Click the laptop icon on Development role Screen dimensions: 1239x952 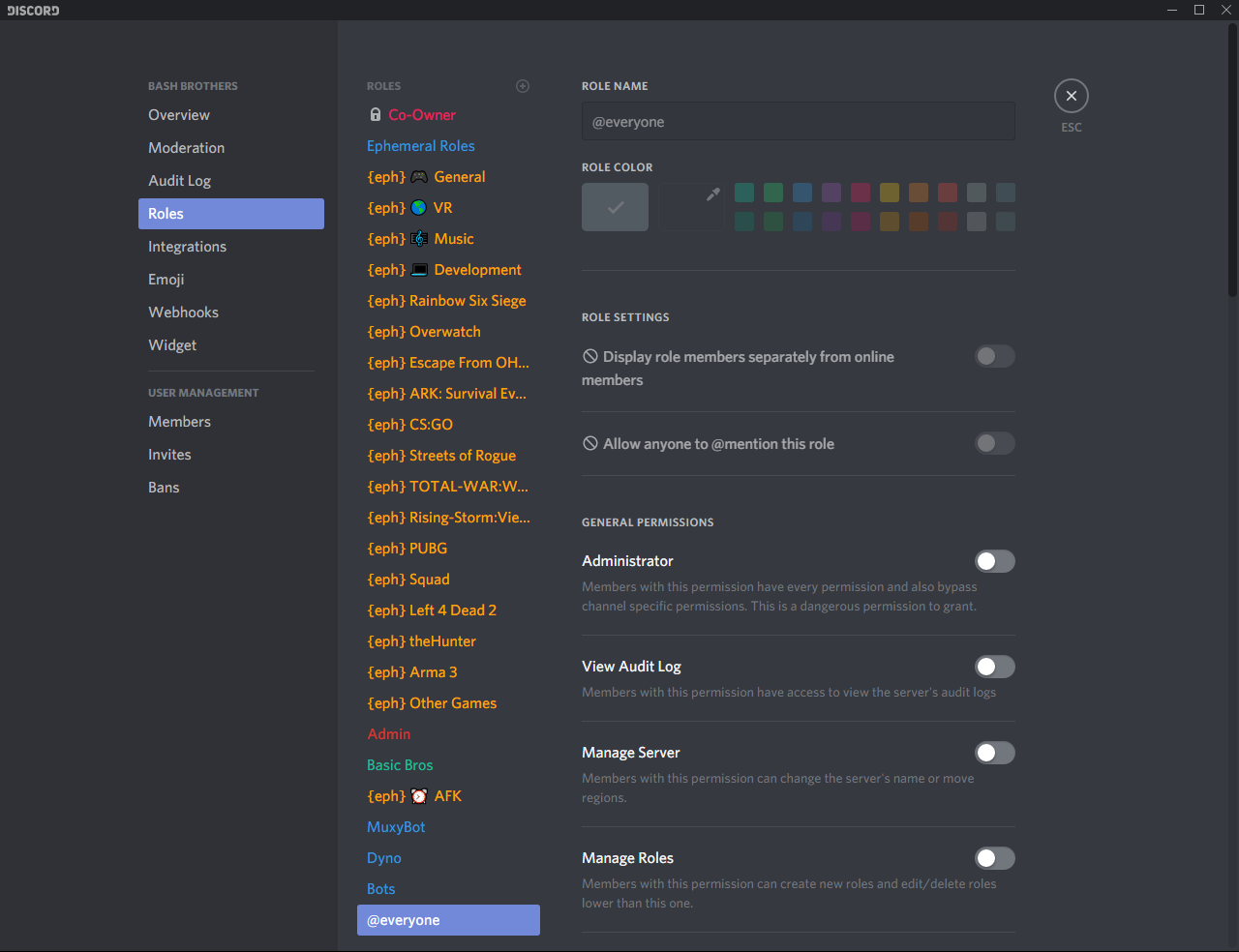point(419,270)
